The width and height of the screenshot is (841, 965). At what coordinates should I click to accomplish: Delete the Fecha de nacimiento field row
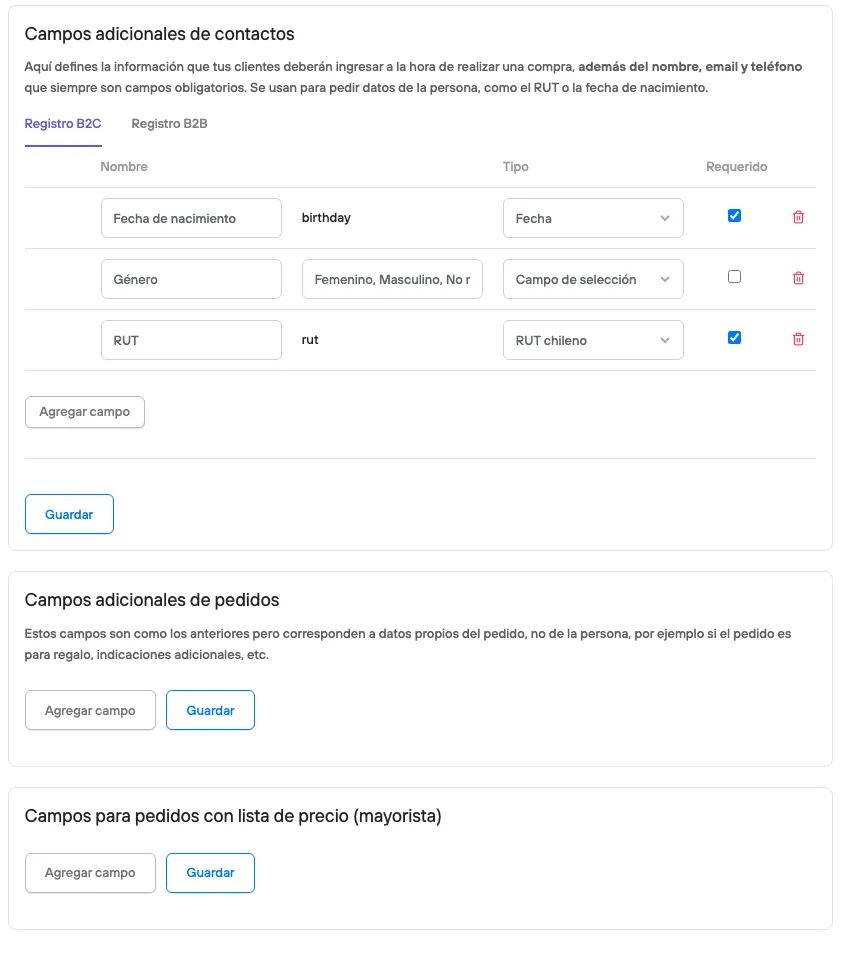[x=798, y=217]
